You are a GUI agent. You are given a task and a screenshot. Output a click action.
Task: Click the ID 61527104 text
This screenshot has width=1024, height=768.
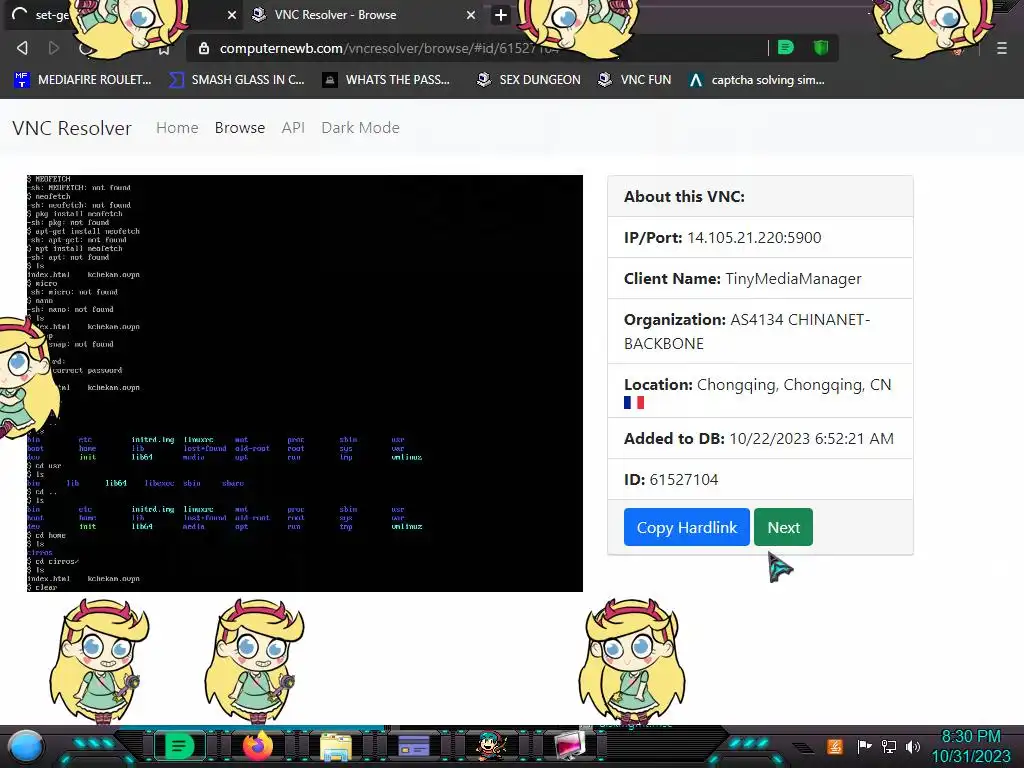tap(671, 479)
